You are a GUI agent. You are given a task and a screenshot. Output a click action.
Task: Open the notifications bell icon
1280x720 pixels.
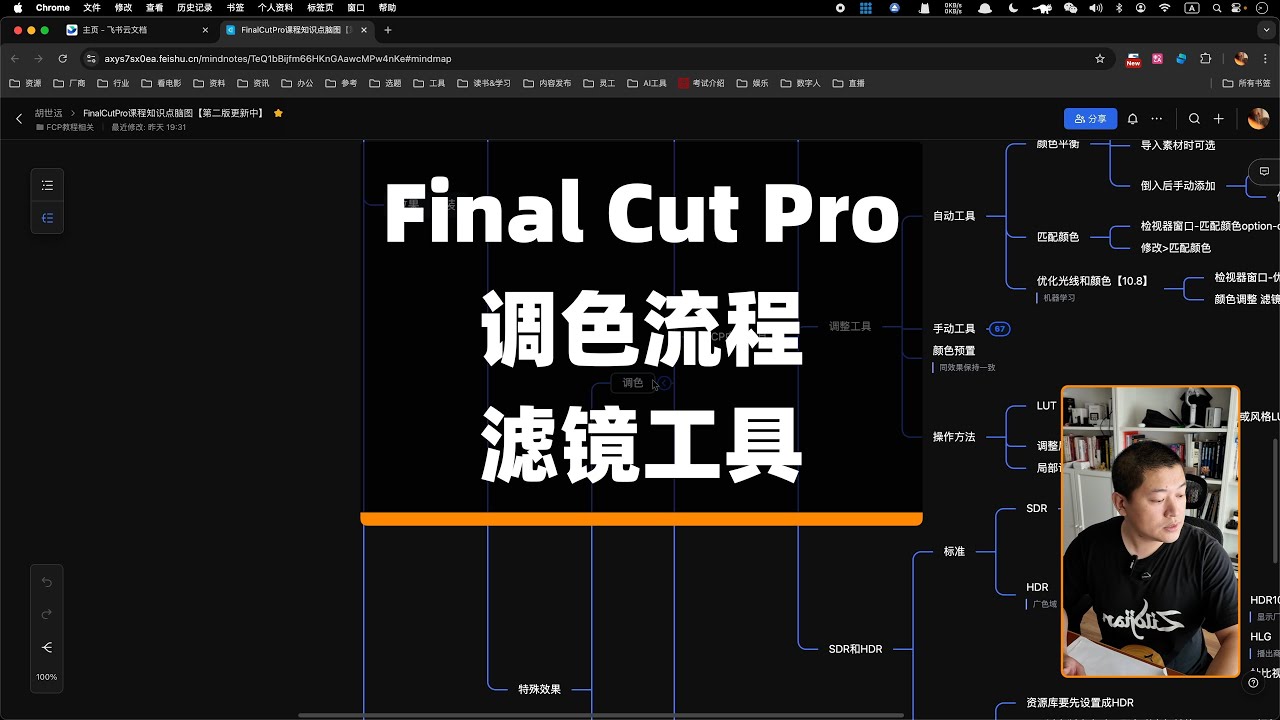click(1132, 118)
